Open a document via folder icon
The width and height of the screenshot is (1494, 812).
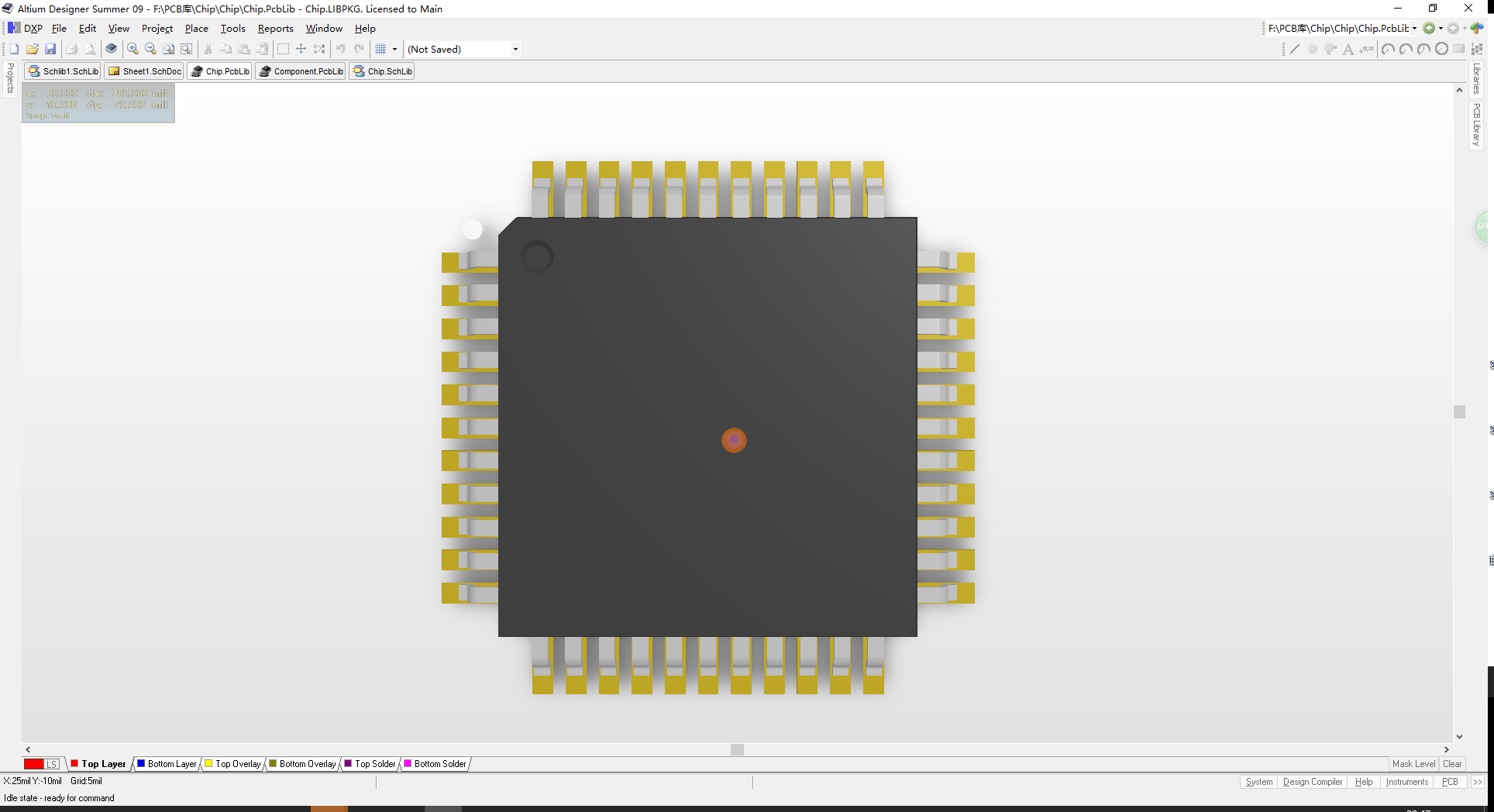point(33,49)
